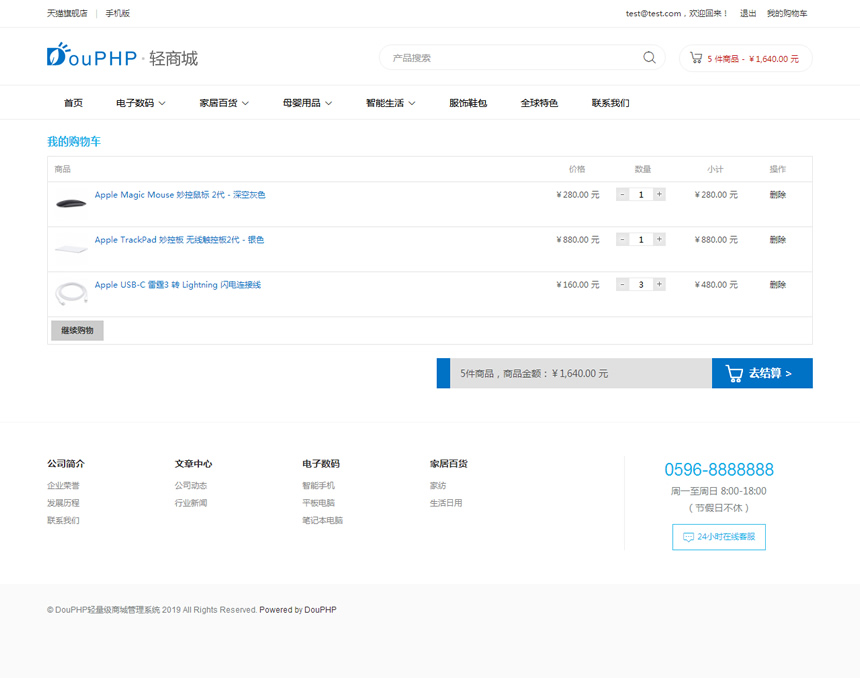
Task: Open 企业荣誉 footer link
Action: click(63, 485)
